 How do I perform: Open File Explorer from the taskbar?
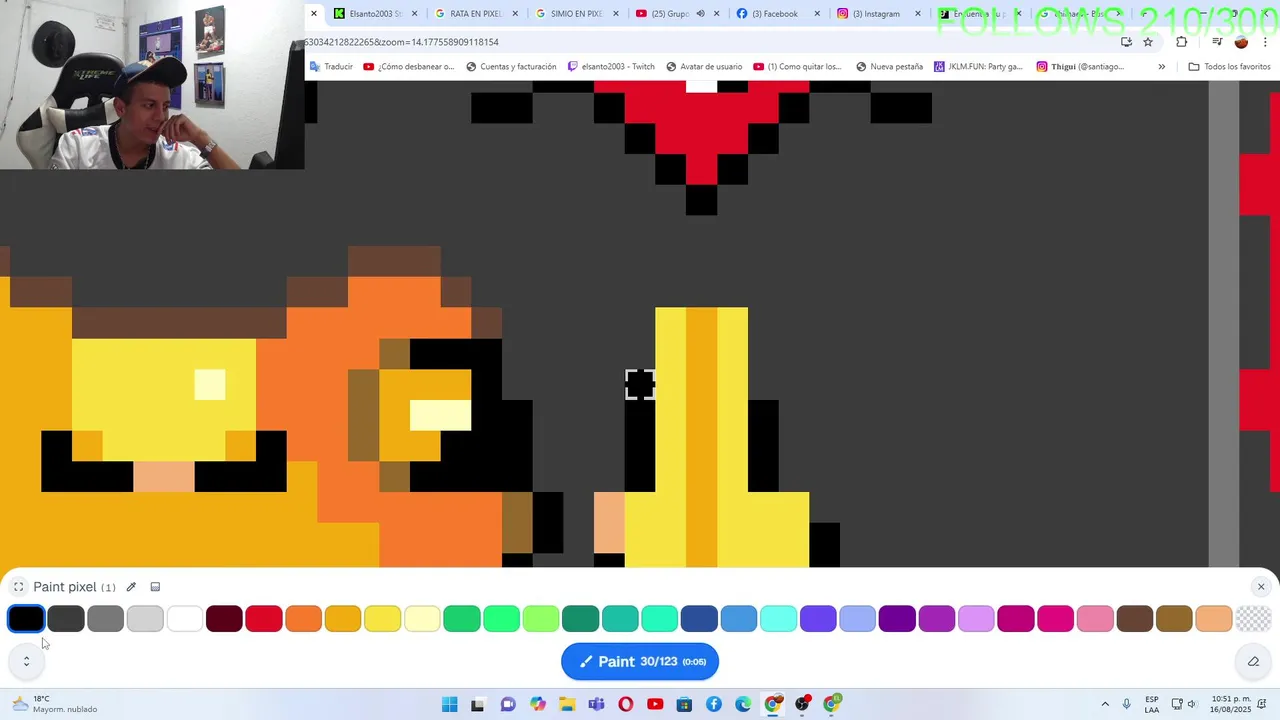(567, 705)
